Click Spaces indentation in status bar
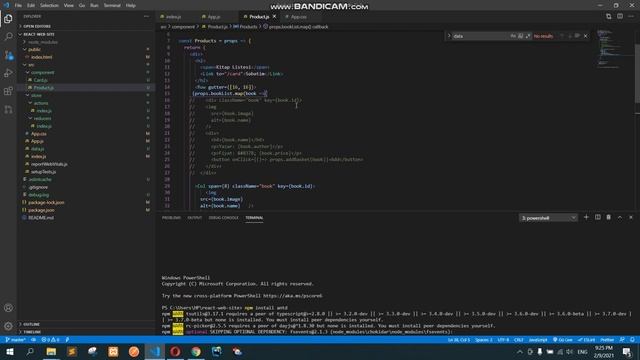640x360 pixels. coord(484,340)
